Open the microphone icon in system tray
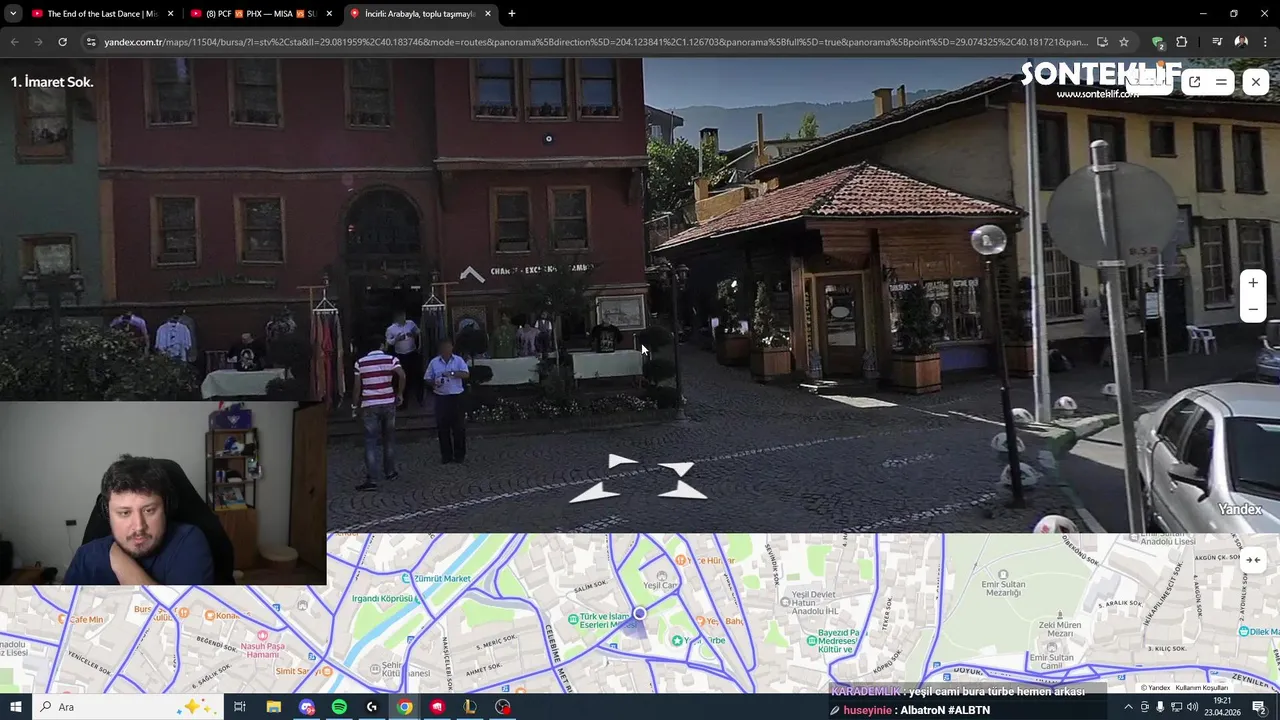 tap(1160, 707)
